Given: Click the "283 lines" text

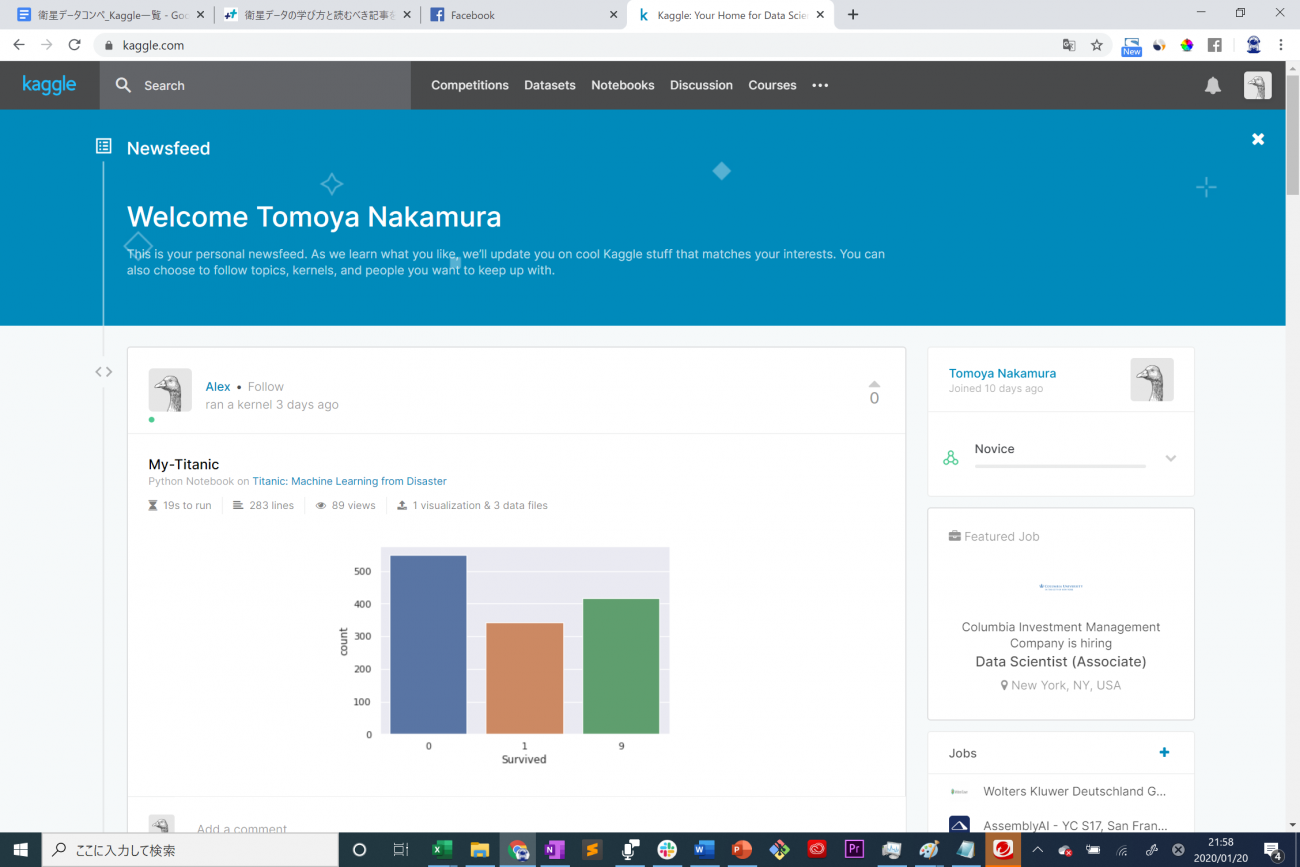Looking at the screenshot, I should [271, 506].
